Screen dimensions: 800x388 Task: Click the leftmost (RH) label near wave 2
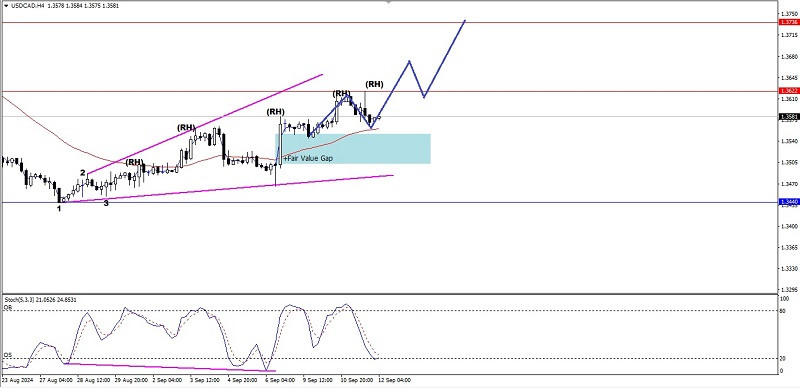(x=135, y=162)
